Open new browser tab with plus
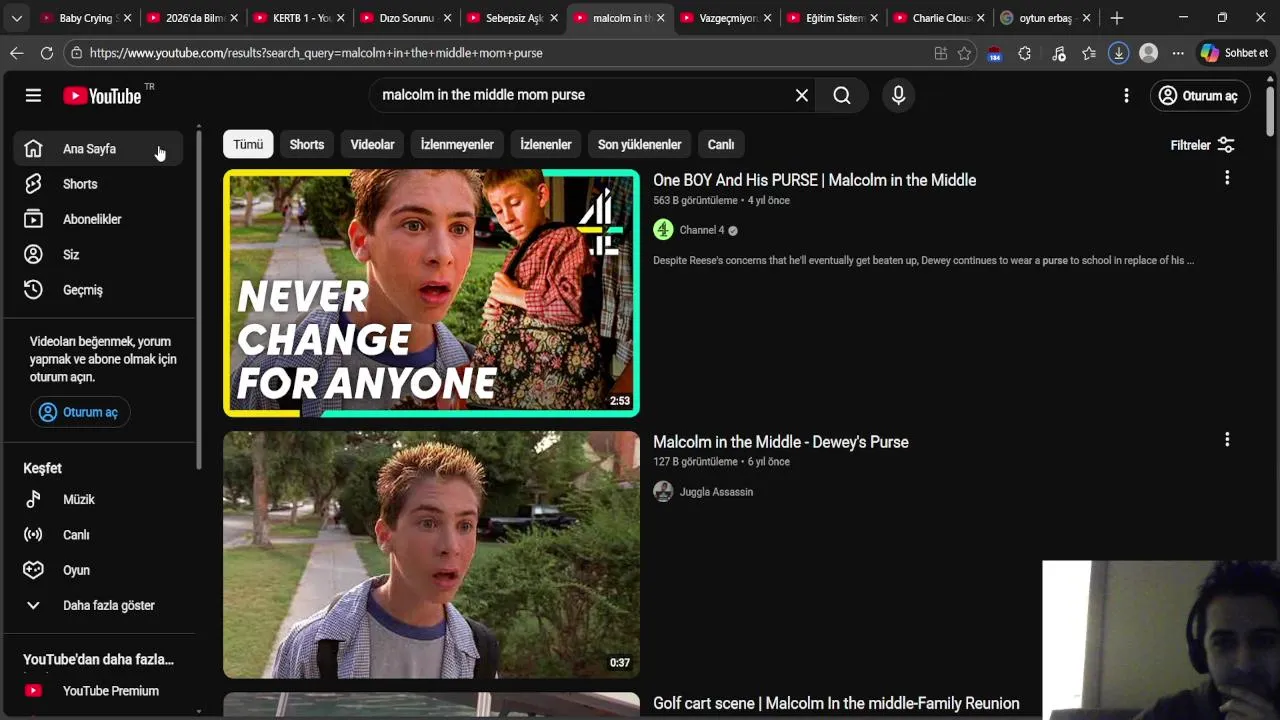 1117,18
